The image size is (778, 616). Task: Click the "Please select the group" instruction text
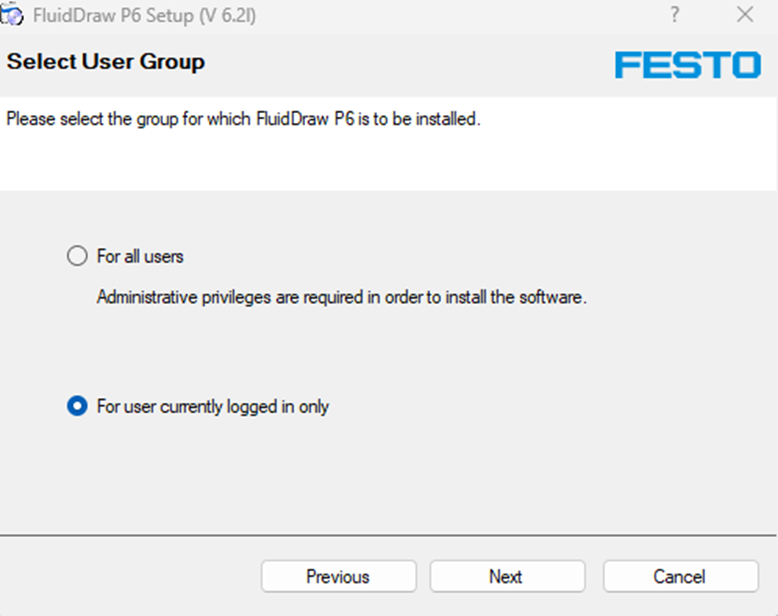[x=243, y=119]
